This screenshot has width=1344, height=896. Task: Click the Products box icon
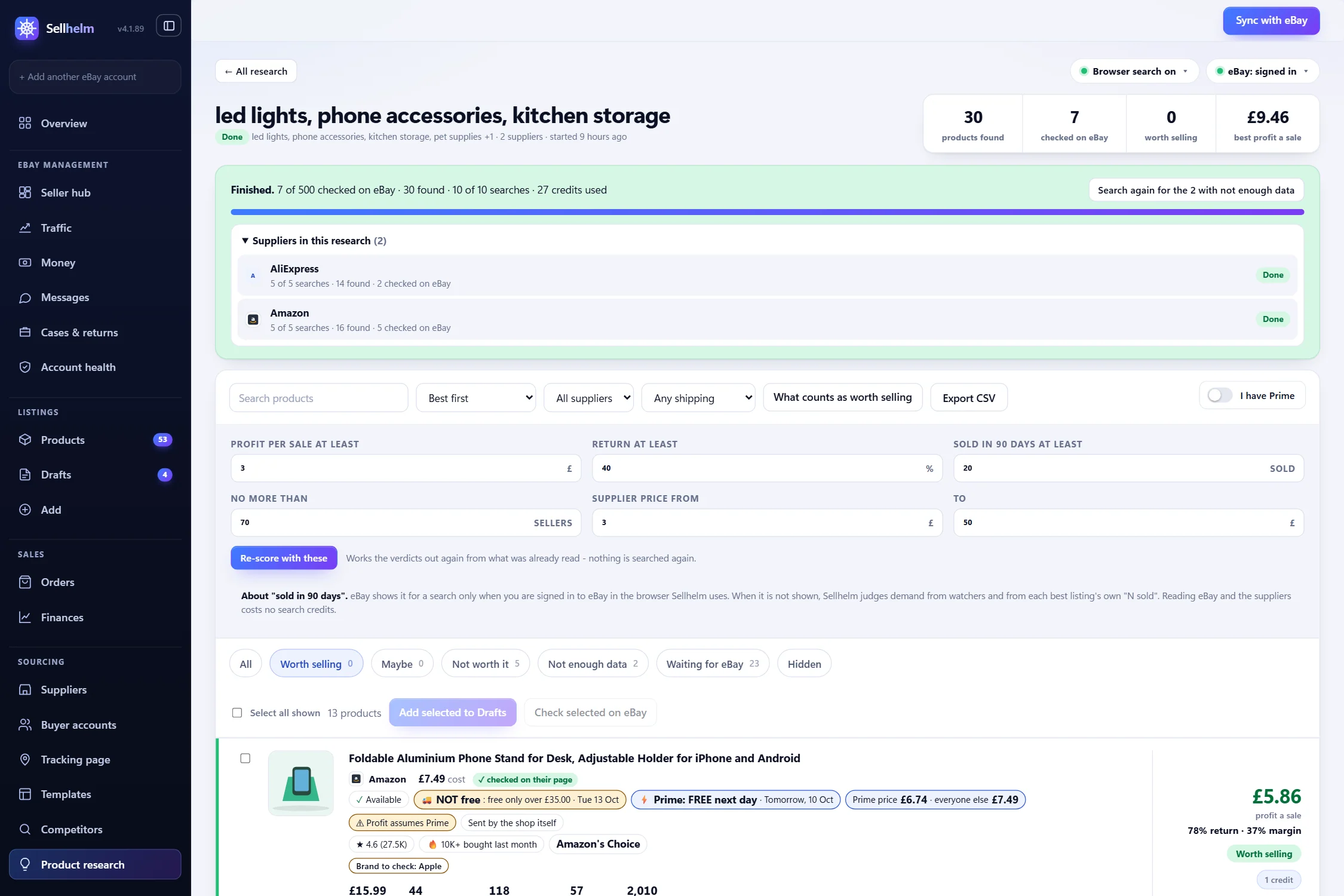pyautogui.click(x=25, y=440)
